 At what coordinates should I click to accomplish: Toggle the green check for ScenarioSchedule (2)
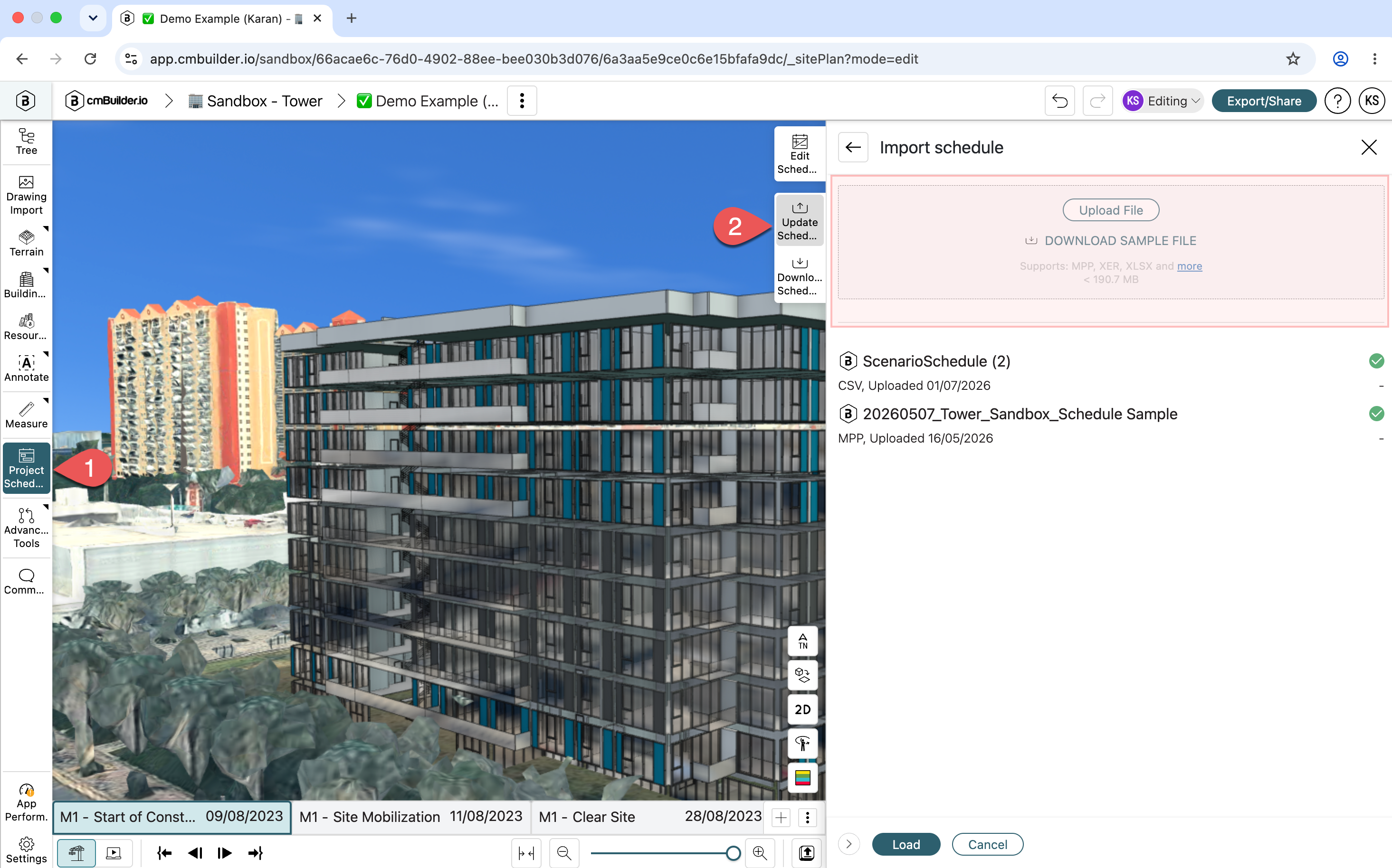1376,361
